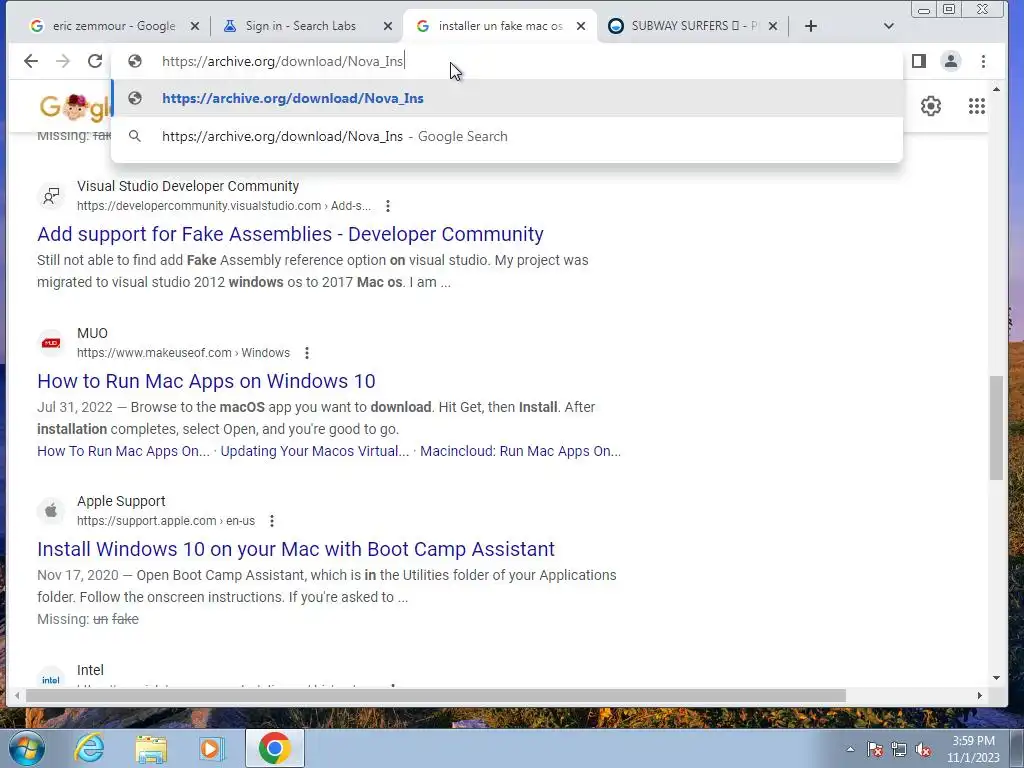Close the installer un fake mac os tab
Image resolution: width=1024 pixels, height=768 pixels.
[x=581, y=26]
